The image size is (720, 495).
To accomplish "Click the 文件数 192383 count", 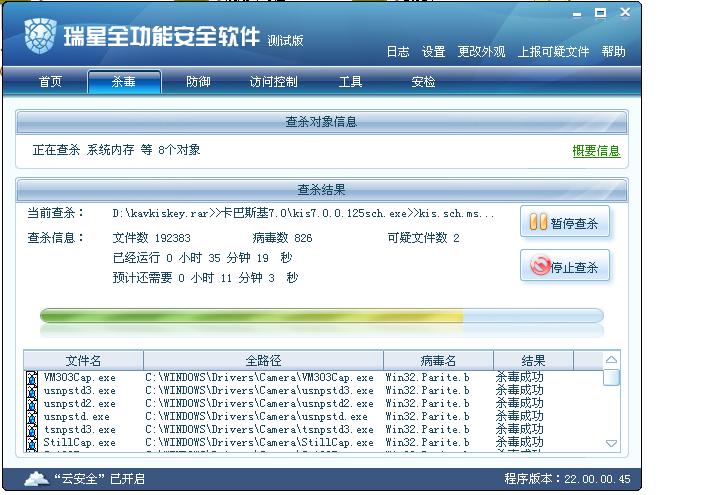I will [152, 238].
